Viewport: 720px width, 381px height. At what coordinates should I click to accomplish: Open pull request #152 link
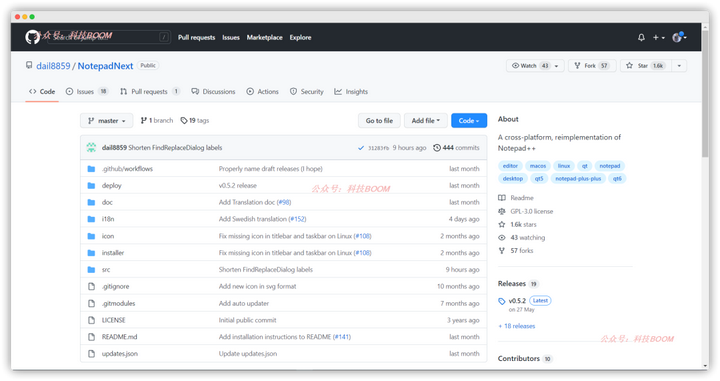coord(298,219)
